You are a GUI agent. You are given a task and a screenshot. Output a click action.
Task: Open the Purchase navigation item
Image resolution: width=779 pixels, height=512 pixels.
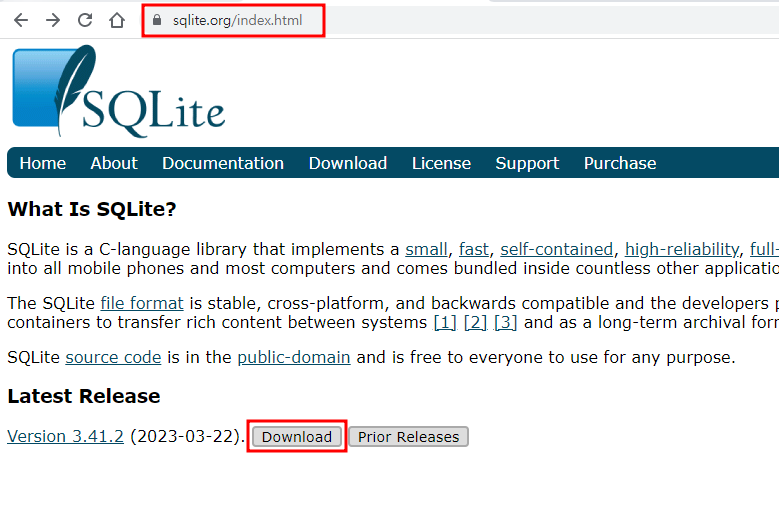coord(620,163)
